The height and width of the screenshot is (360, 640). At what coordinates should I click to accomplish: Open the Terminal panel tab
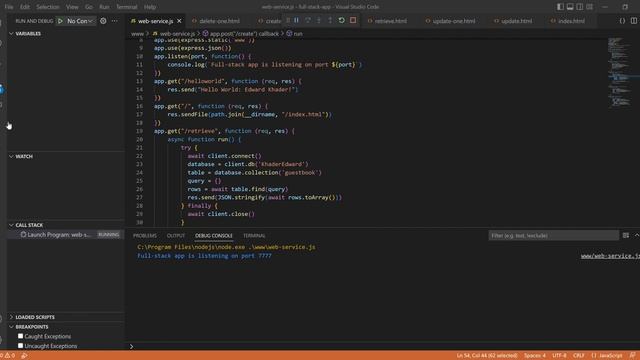tap(254, 236)
